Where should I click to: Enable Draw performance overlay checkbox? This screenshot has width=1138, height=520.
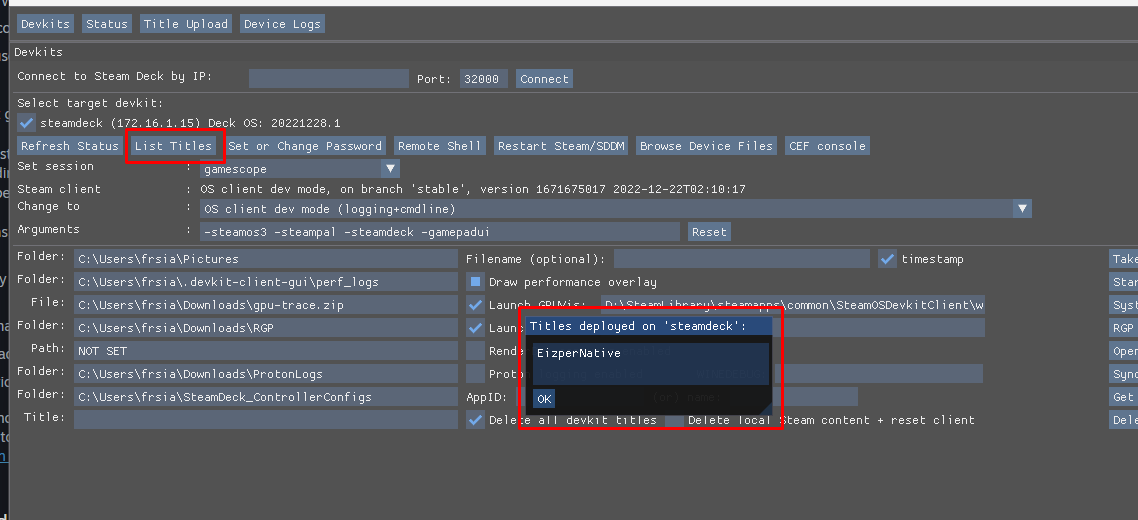point(476,282)
